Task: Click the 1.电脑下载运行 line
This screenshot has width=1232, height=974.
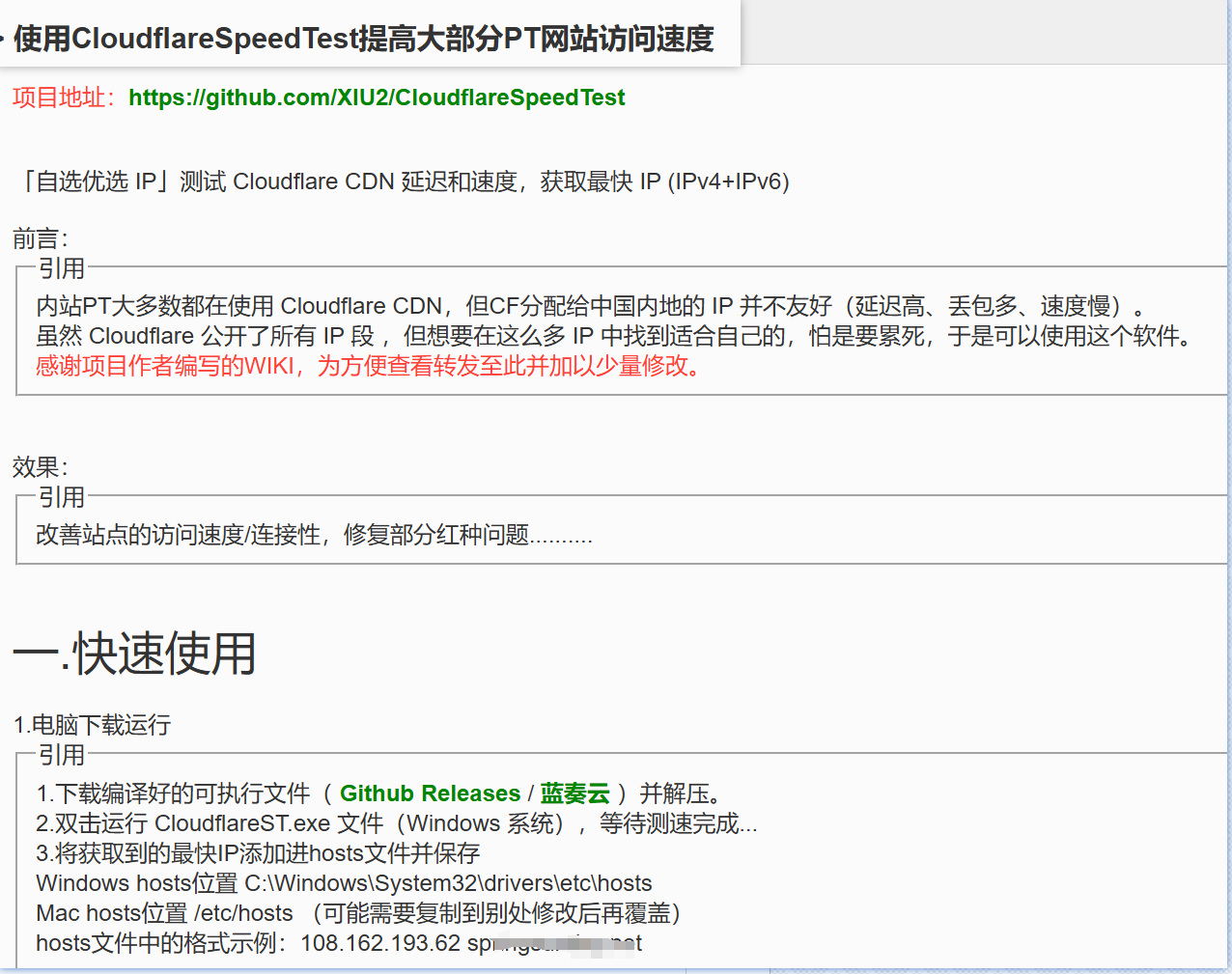Action: [93, 725]
